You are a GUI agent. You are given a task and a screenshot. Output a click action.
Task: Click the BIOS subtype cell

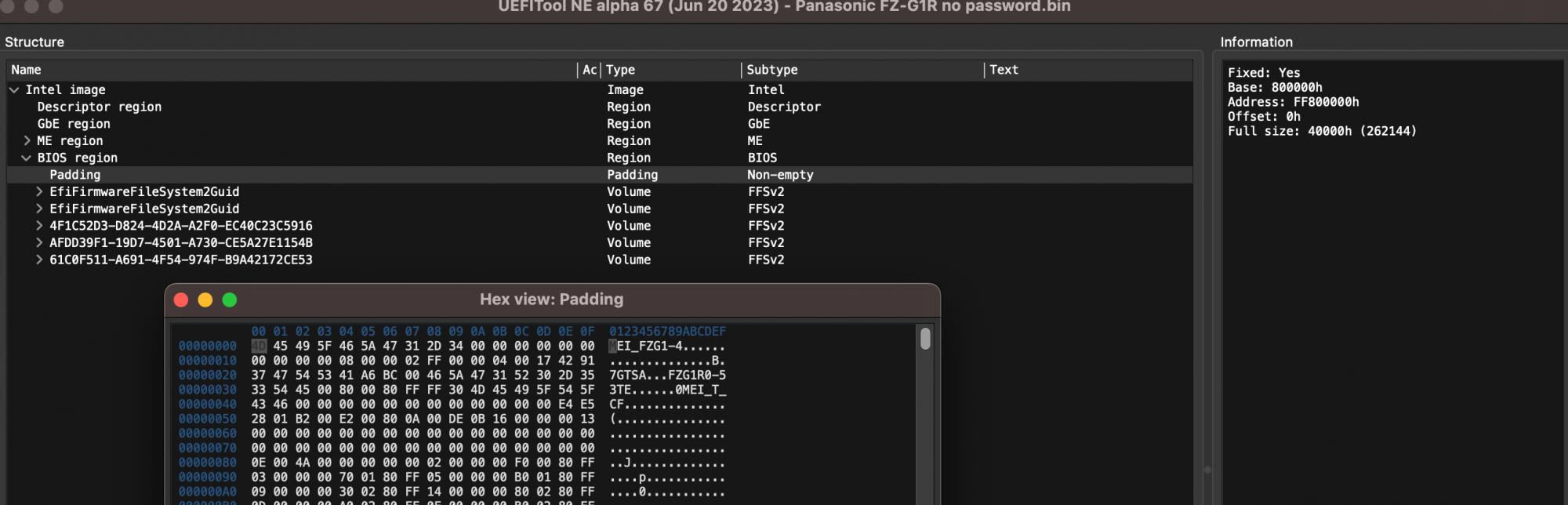762,158
